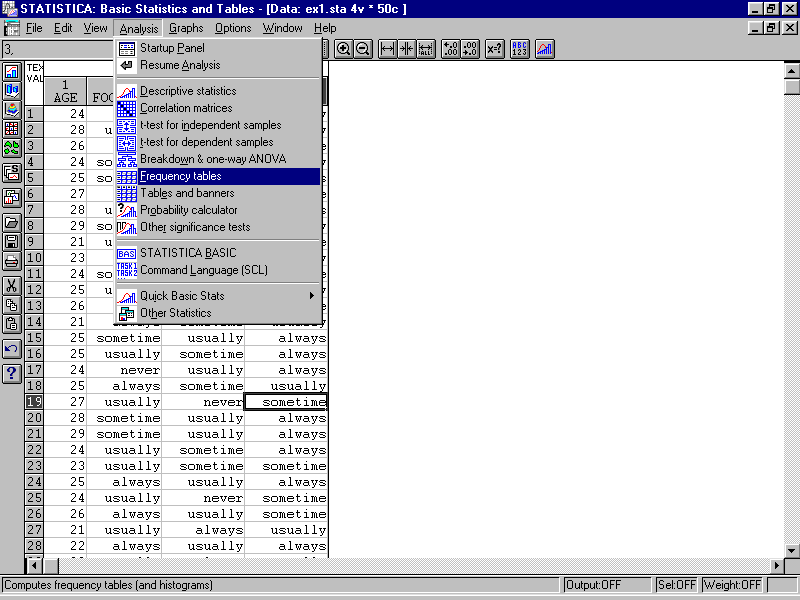Choose Other Statistics menu entry
Image resolution: width=800 pixels, height=600 pixels.
coord(218,313)
